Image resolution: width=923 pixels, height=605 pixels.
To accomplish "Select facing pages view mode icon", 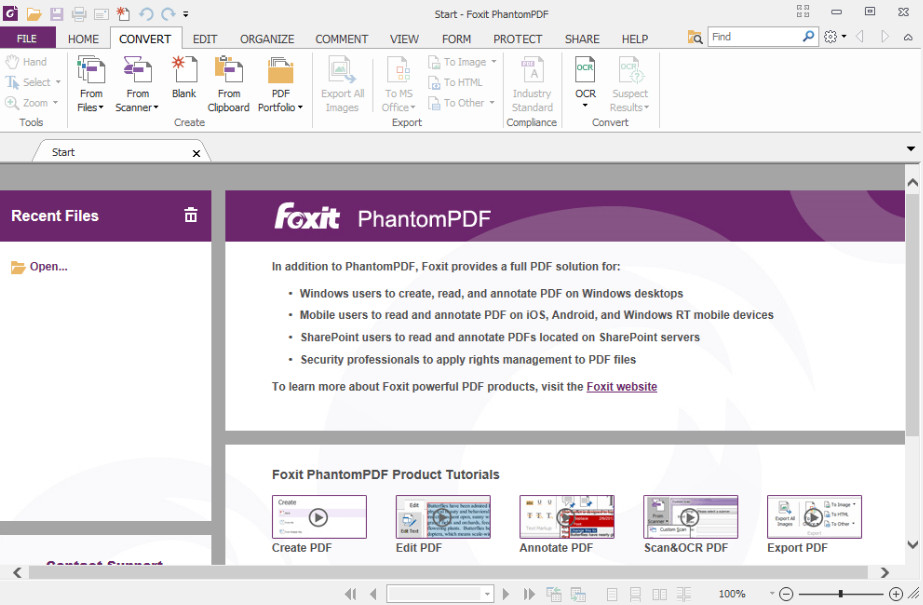I will tap(659, 594).
